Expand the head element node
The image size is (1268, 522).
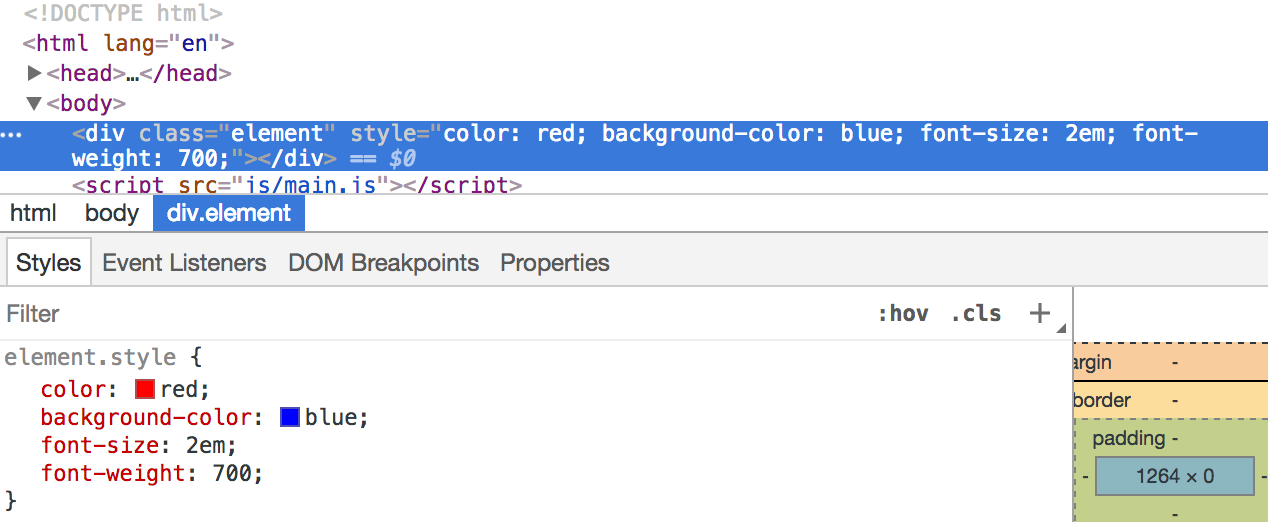pos(35,73)
